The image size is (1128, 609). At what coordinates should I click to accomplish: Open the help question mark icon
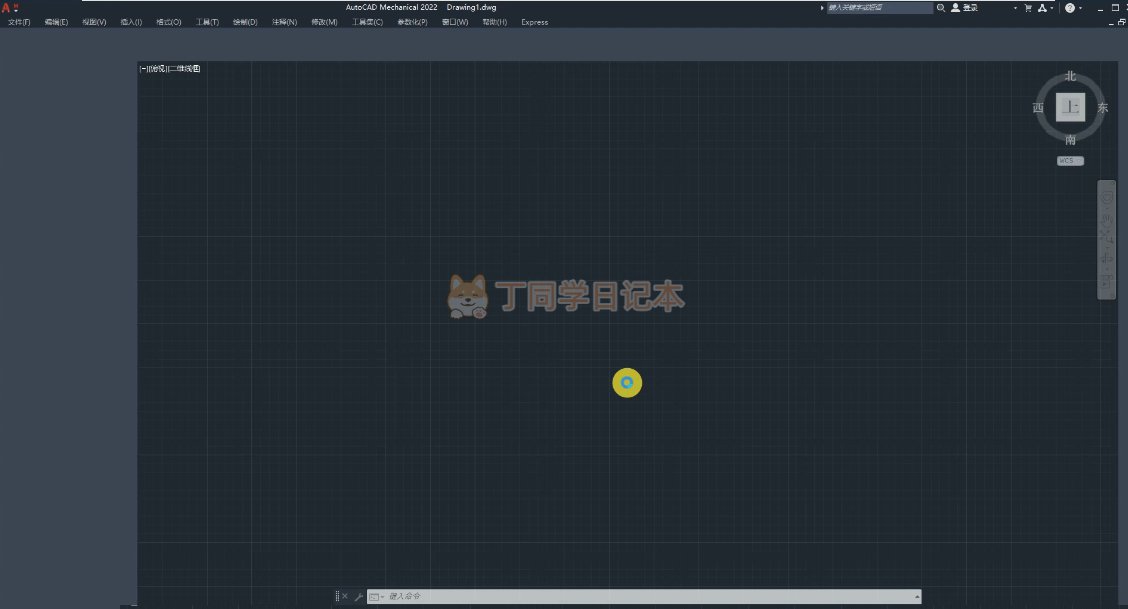point(1070,7)
